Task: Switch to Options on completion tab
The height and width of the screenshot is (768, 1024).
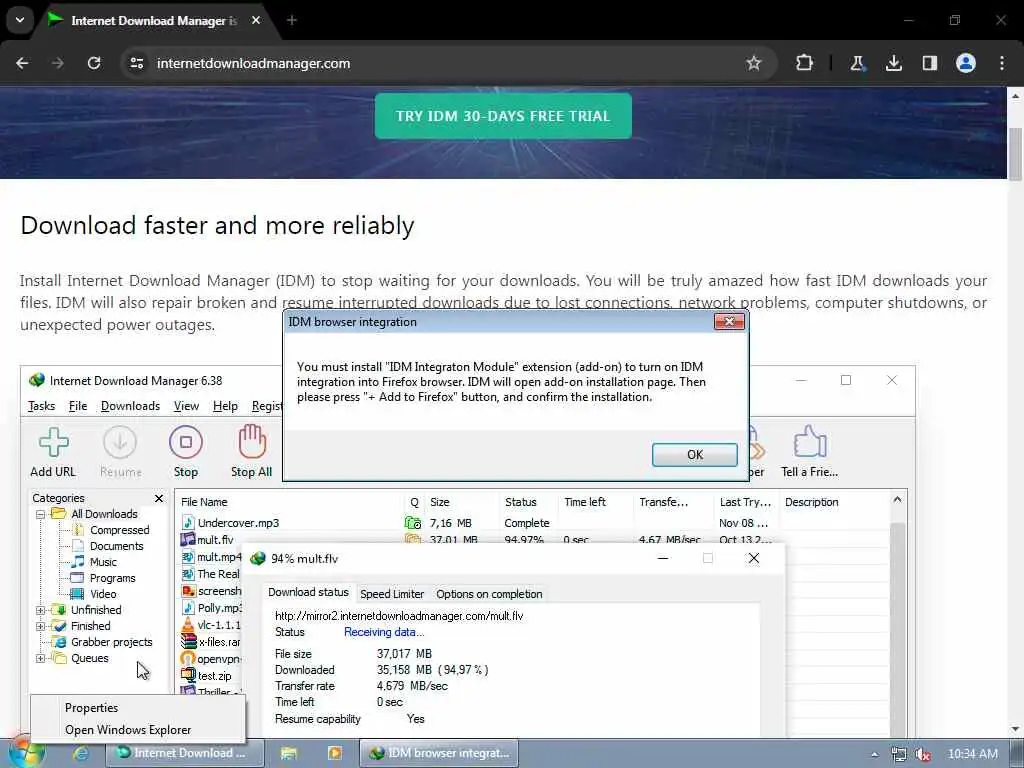Action: tap(489, 594)
